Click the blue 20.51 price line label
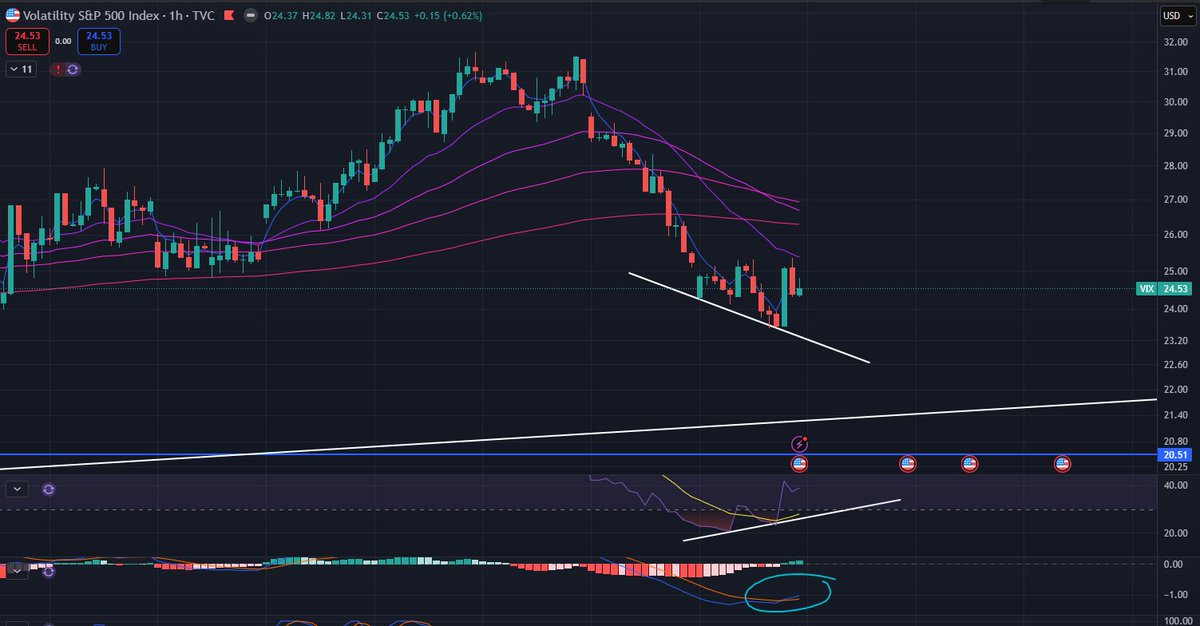1200x626 pixels. (x=1173, y=455)
